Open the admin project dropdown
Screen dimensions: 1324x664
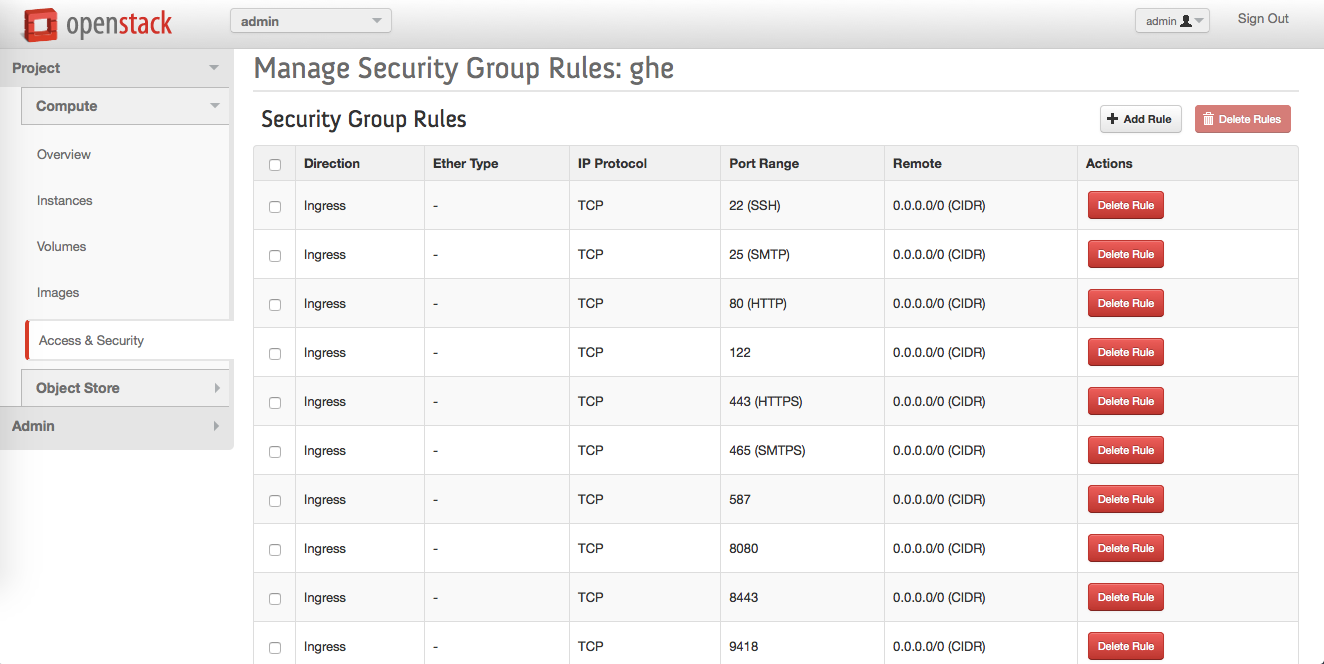311,21
